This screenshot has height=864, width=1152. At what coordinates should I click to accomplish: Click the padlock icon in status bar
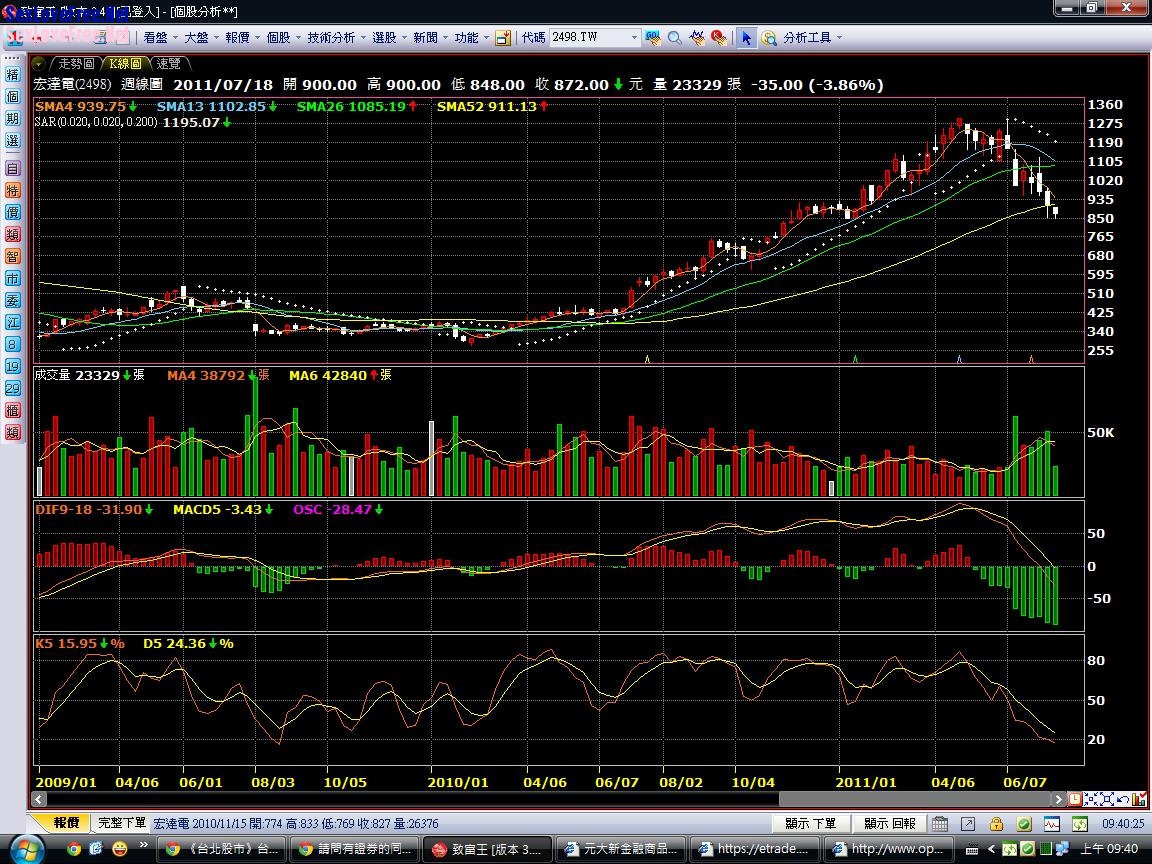pyautogui.click(x=996, y=824)
